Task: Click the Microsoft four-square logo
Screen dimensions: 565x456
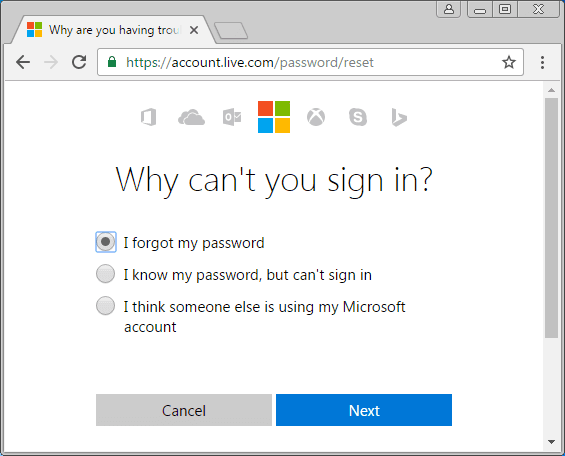Action: tap(274, 117)
